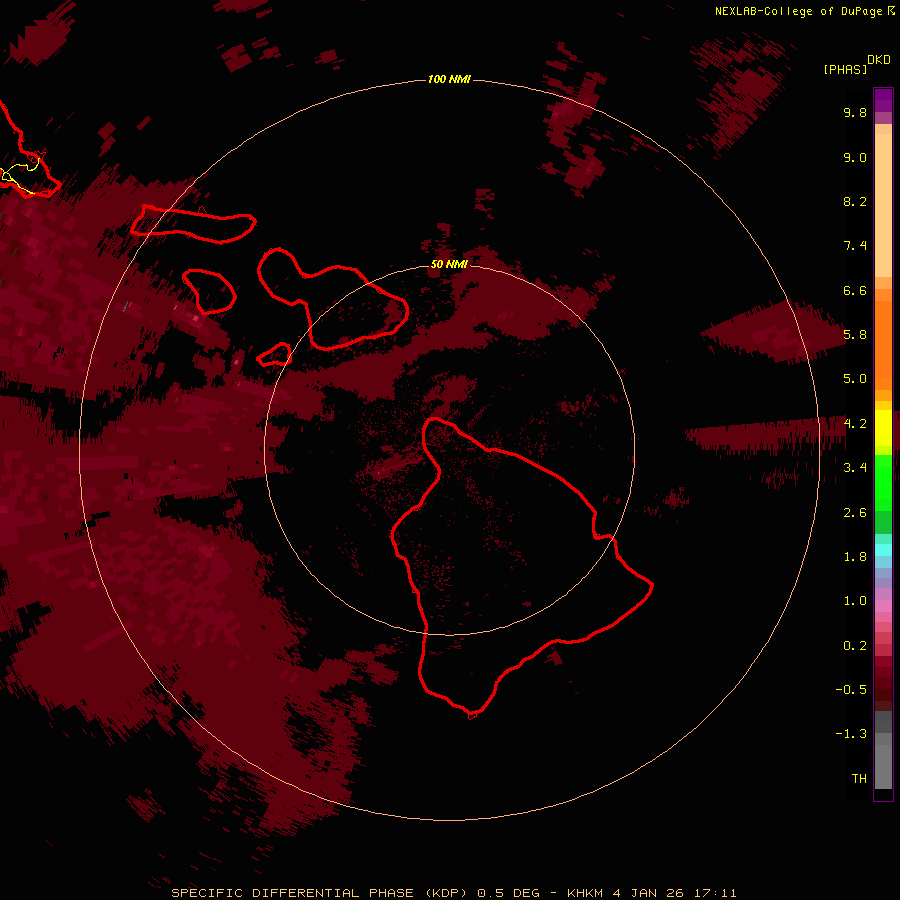
Task: Select the 4.2 legend value
Action: pyautogui.click(x=855, y=424)
